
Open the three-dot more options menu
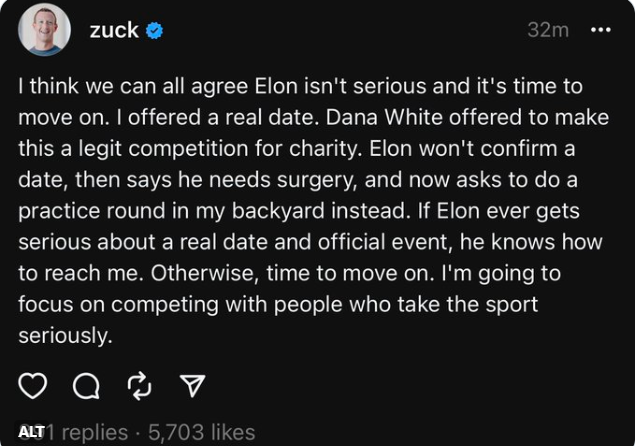[601, 30]
